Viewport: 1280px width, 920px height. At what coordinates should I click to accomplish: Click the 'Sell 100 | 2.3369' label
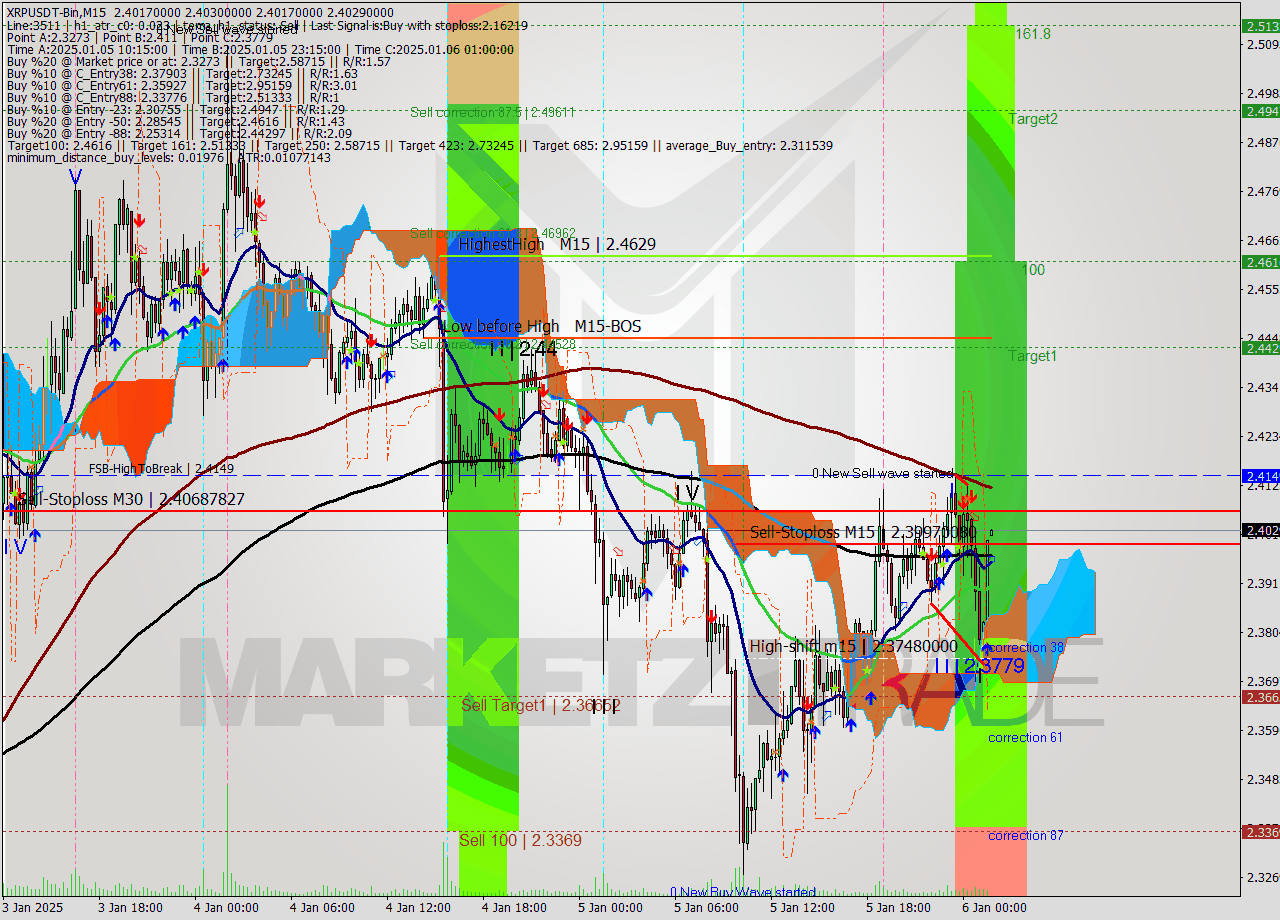click(520, 840)
